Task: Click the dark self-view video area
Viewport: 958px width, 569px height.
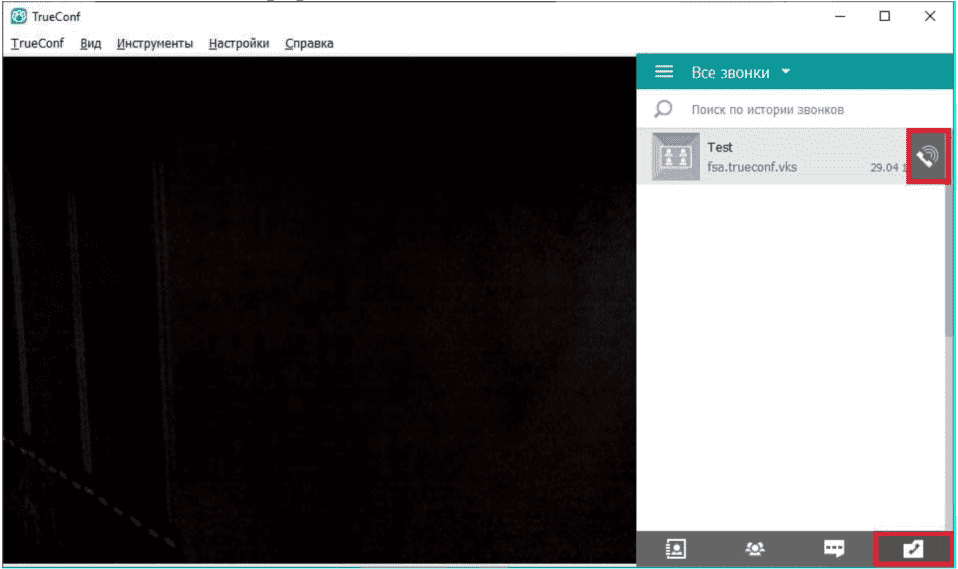Action: [x=320, y=310]
